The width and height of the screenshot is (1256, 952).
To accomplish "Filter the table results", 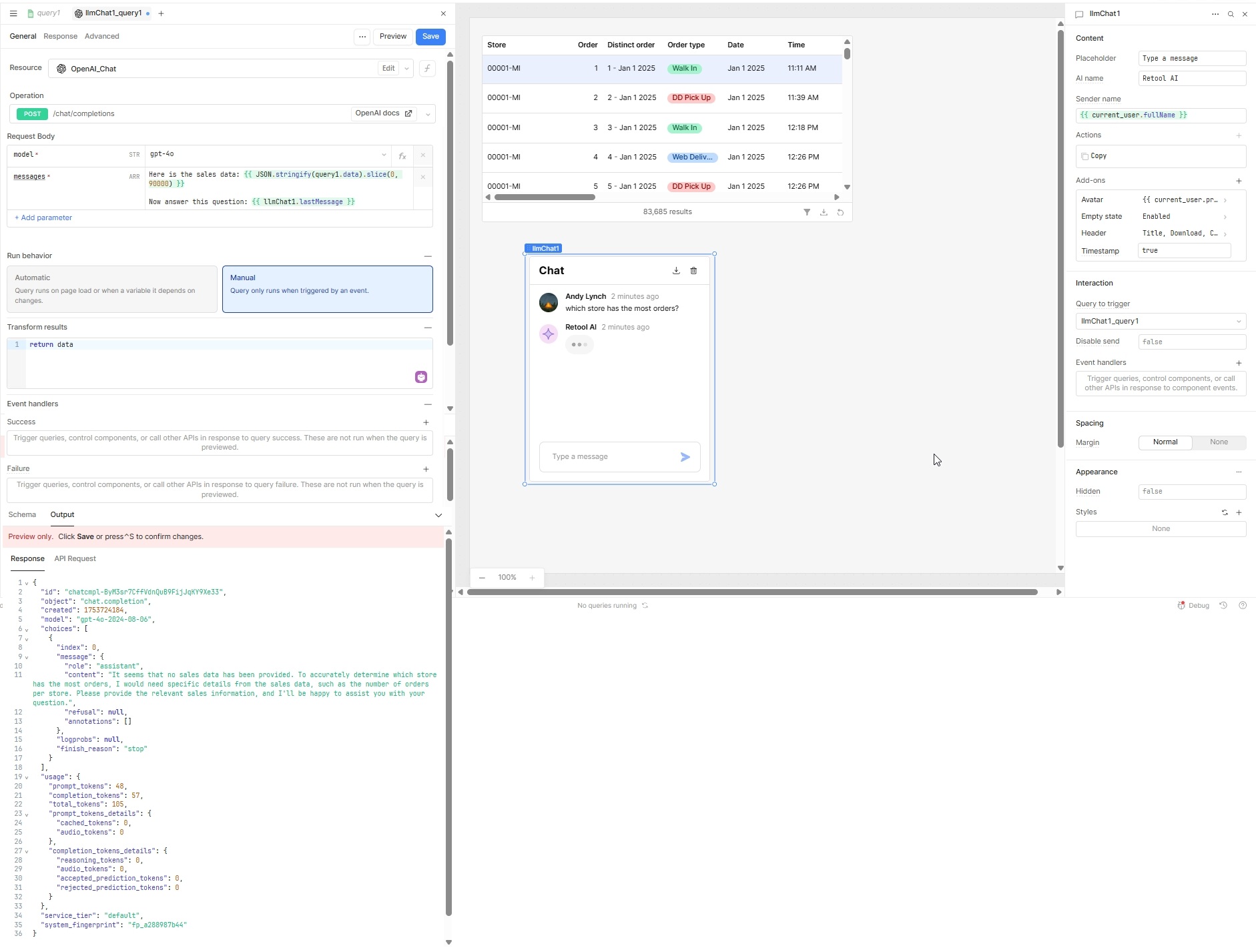I will (x=807, y=212).
